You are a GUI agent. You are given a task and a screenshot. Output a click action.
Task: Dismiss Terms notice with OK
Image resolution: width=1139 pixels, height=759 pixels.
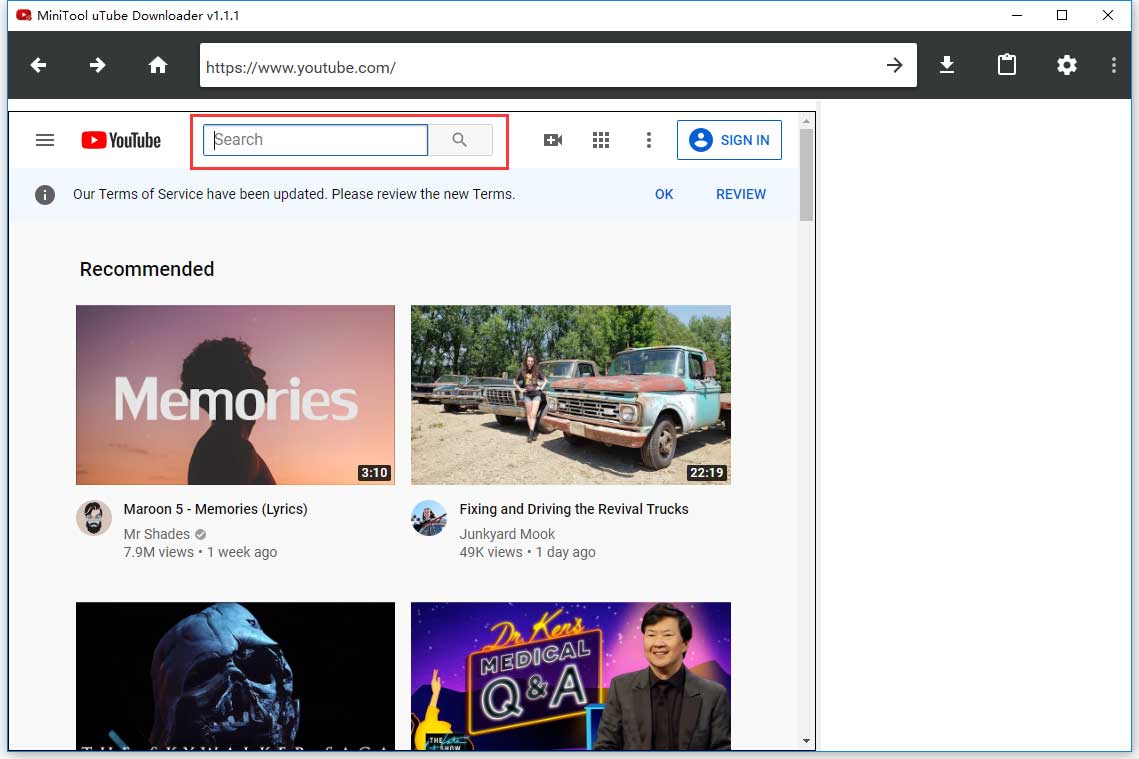pos(664,194)
